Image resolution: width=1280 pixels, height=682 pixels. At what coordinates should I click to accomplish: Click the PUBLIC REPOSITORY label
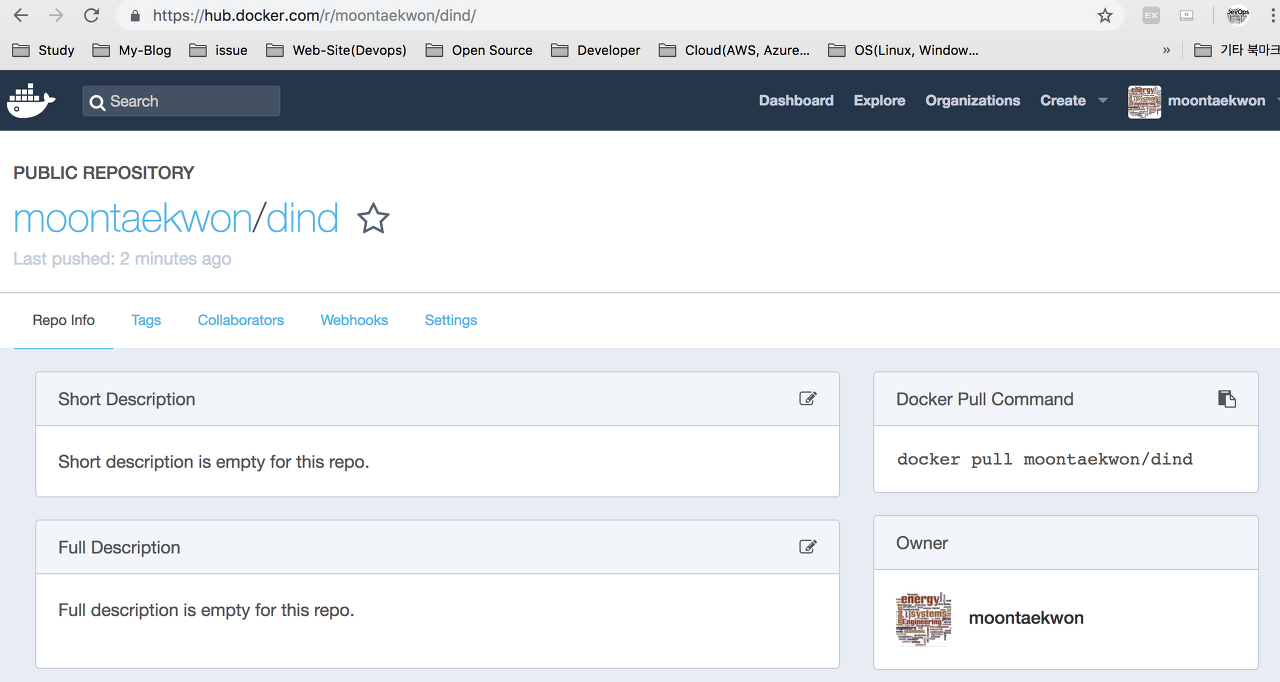coord(104,173)
